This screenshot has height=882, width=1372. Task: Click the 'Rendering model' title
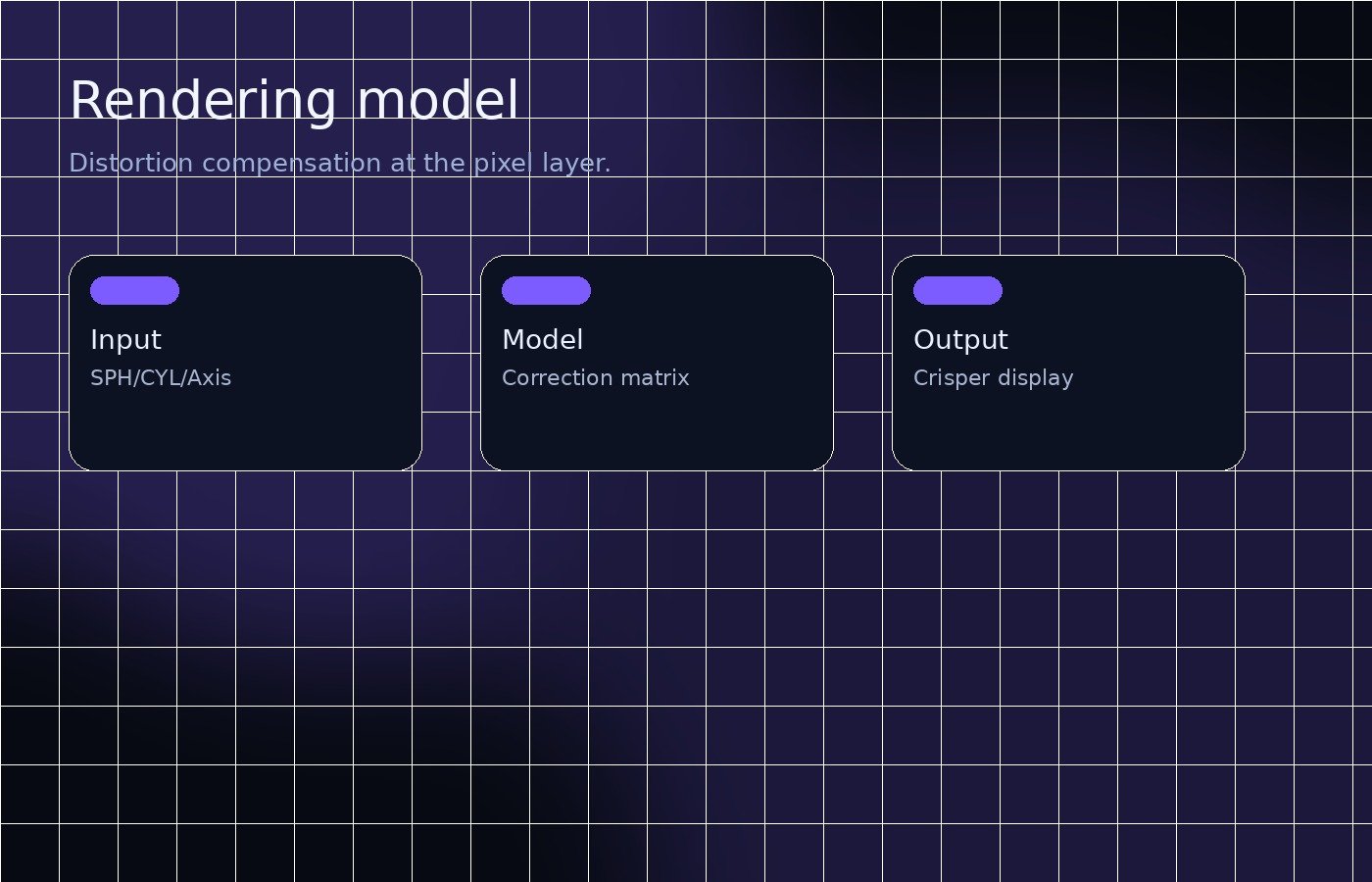tap(294, 98)
